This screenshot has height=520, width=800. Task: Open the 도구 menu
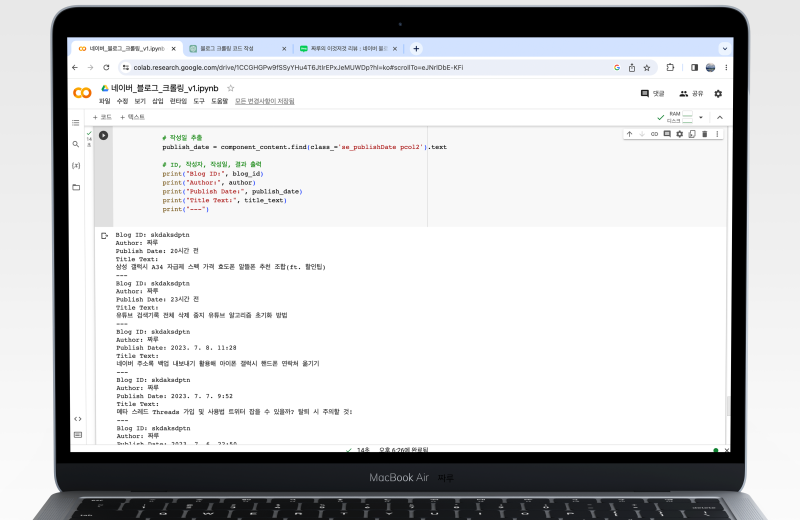199,101
